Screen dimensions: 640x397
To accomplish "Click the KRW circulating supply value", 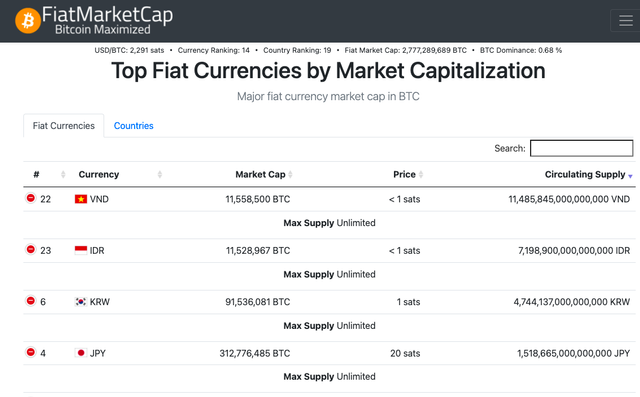I will (x=571, y=302).
